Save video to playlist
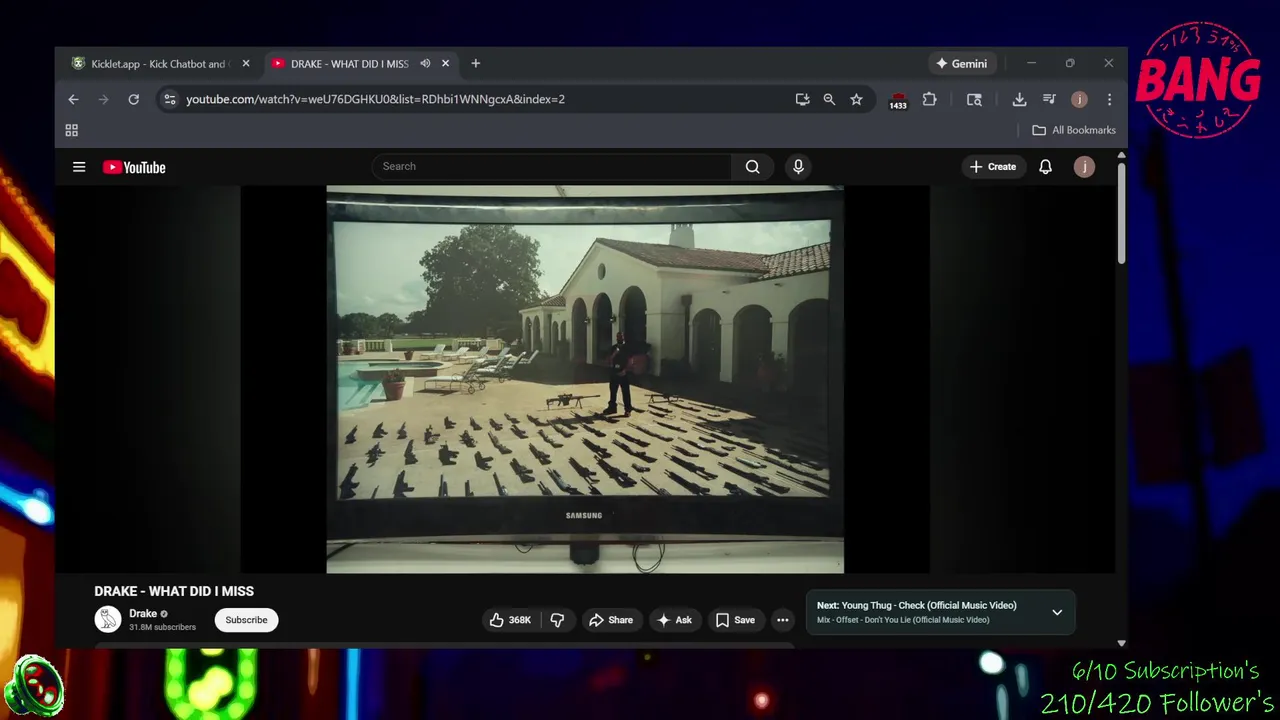 point(735,620)
